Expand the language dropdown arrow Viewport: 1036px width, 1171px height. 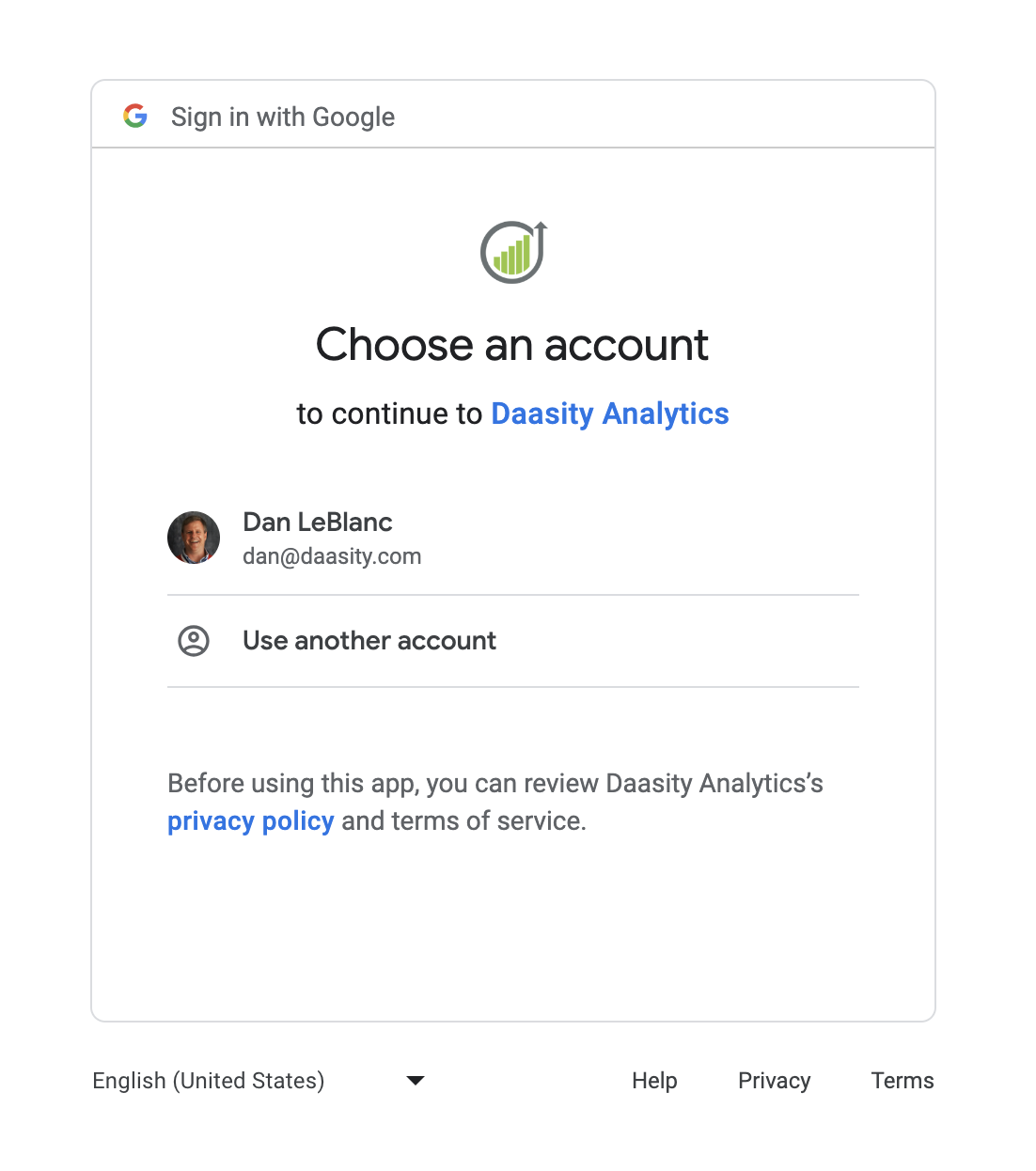tap(416, 1081)
